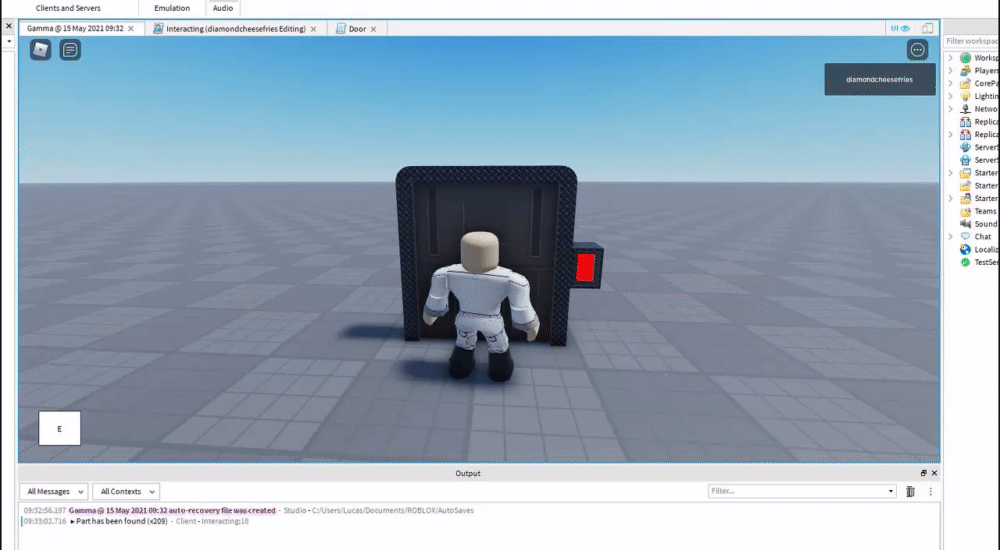Select diamondcheesefries in the player list

(879, 80)
